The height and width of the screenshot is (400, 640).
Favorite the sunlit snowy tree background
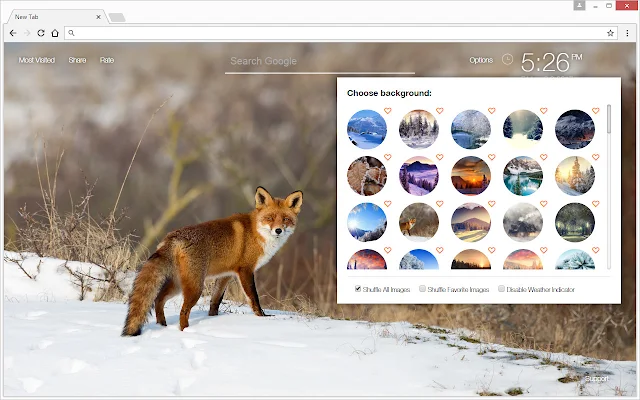pyautogui.click(x=596, y=157)
